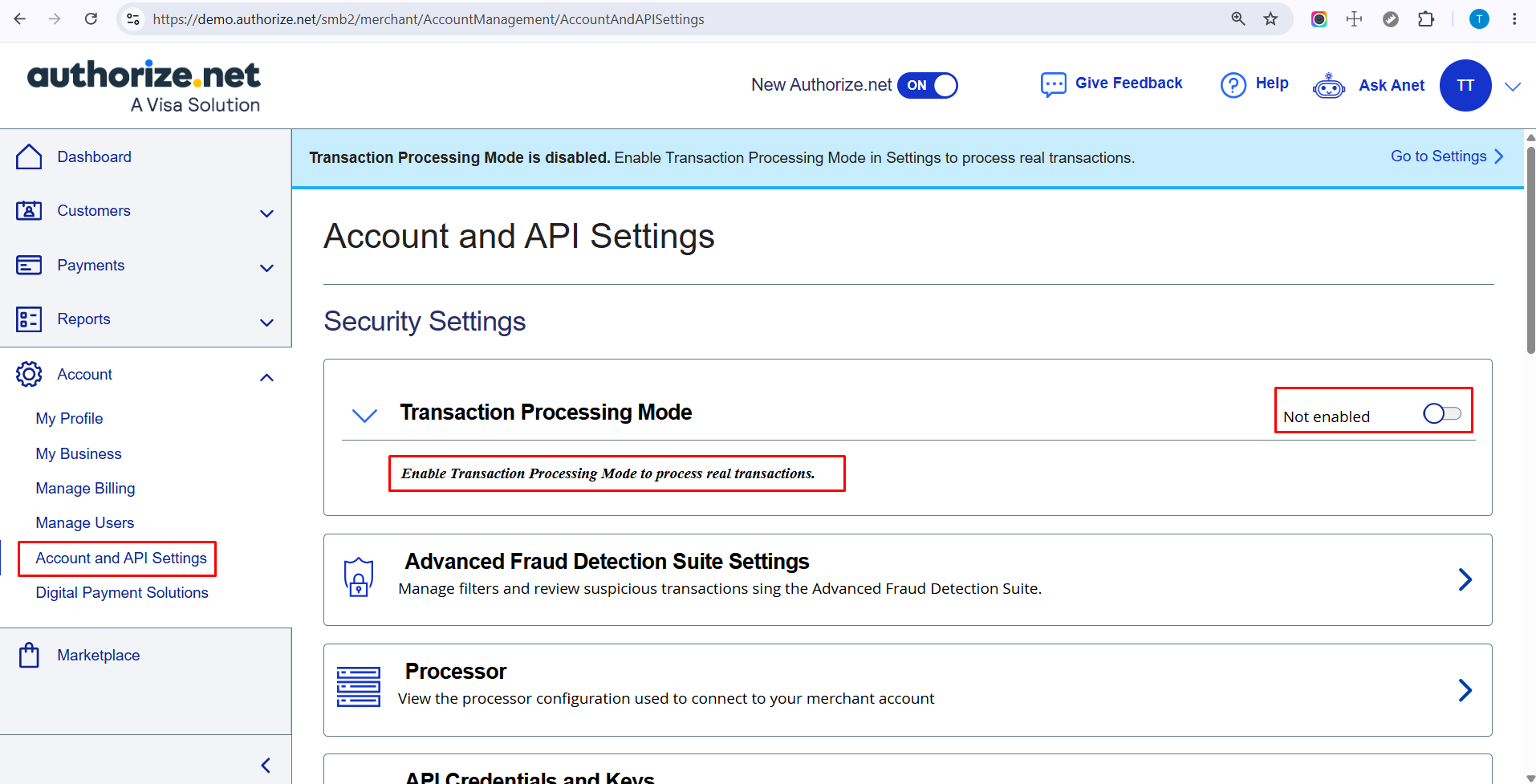Click the Processor heading
This screenshot has height=784, width=1536.
coord(456,671)
